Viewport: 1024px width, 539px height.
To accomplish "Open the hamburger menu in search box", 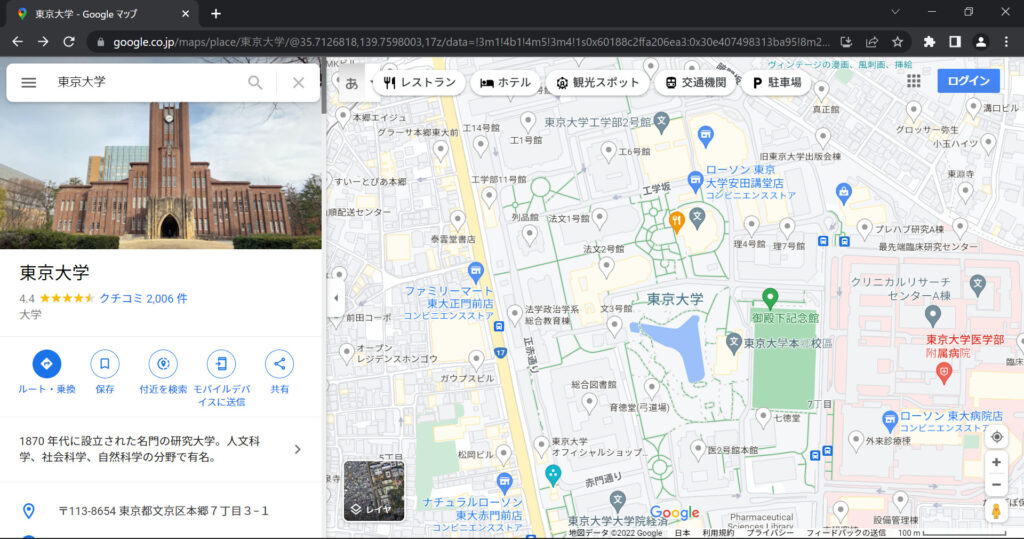I will click(29, 83).
